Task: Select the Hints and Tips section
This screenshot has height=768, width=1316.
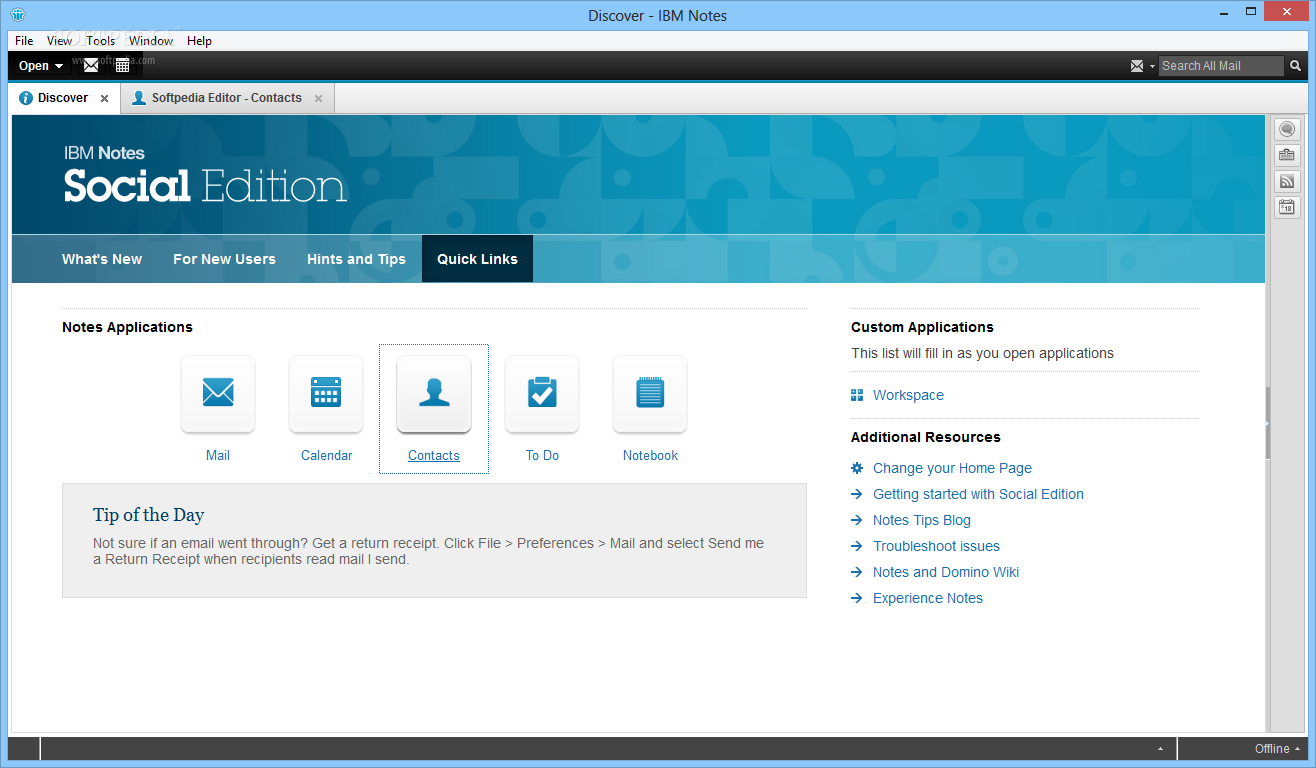Action: 356,259
